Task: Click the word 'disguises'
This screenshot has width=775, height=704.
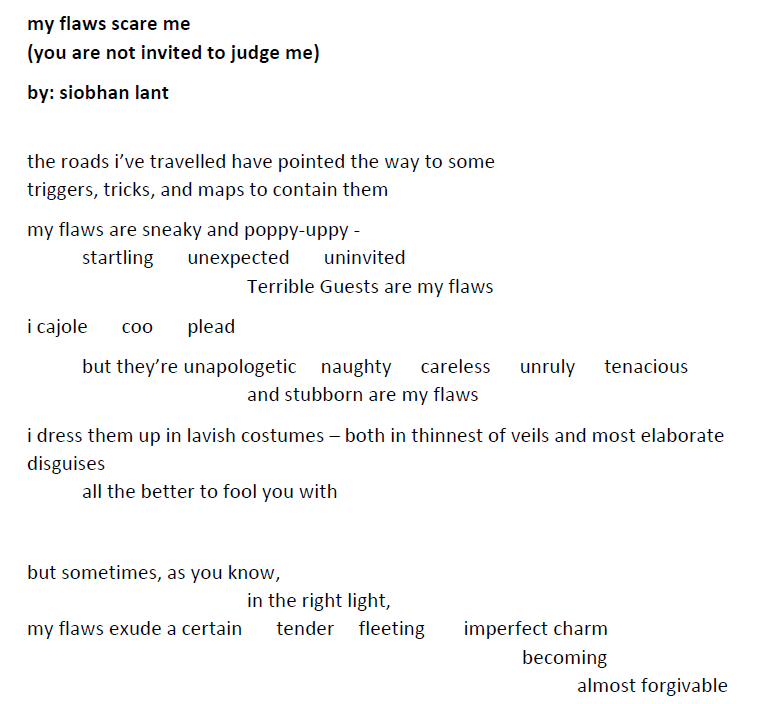Action: pyautogui.click(x=66, y=464)
